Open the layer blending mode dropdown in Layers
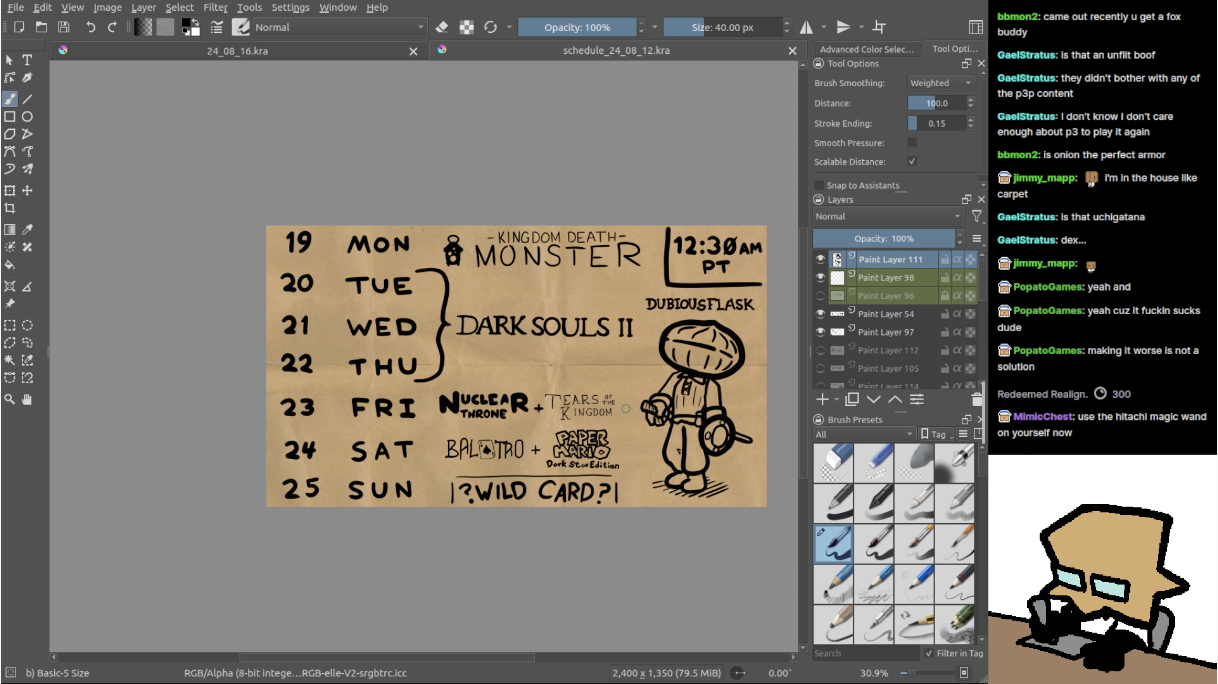This screenshot has height=684, width=1218. (887, 216)
